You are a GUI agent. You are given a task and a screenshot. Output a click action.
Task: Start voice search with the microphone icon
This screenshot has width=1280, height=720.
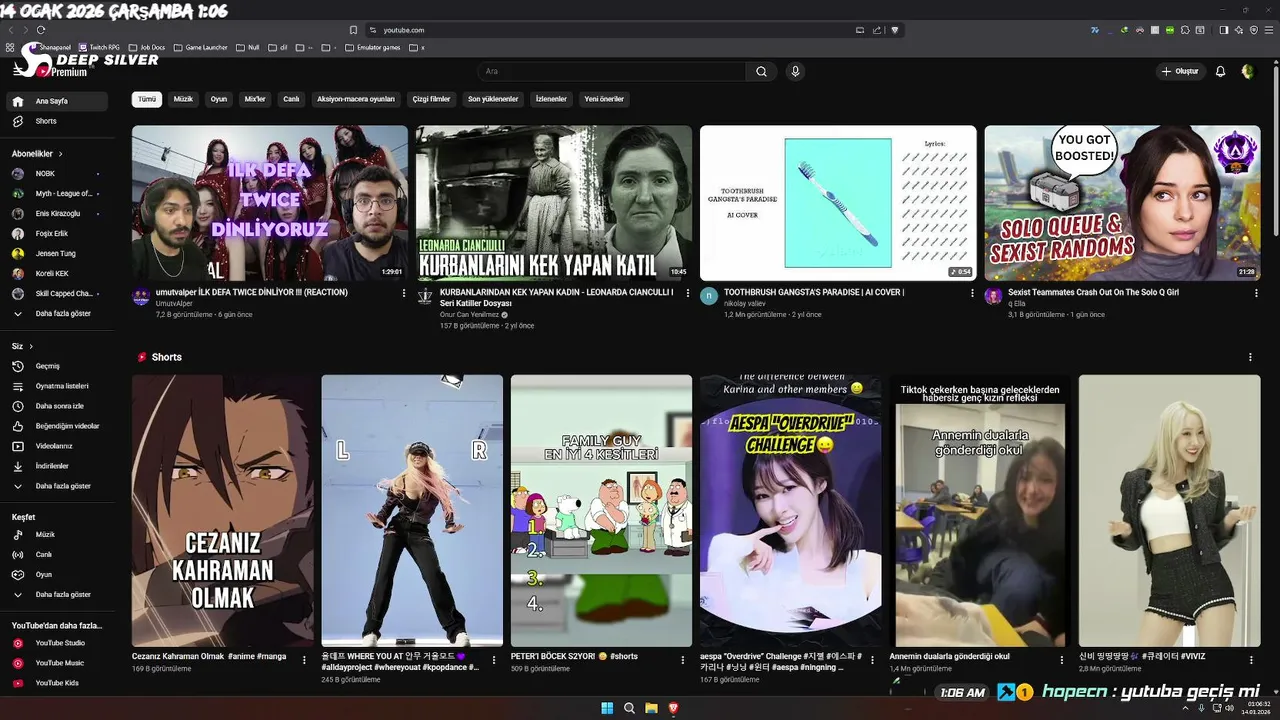pyautogui.click(x=795, y=71)
